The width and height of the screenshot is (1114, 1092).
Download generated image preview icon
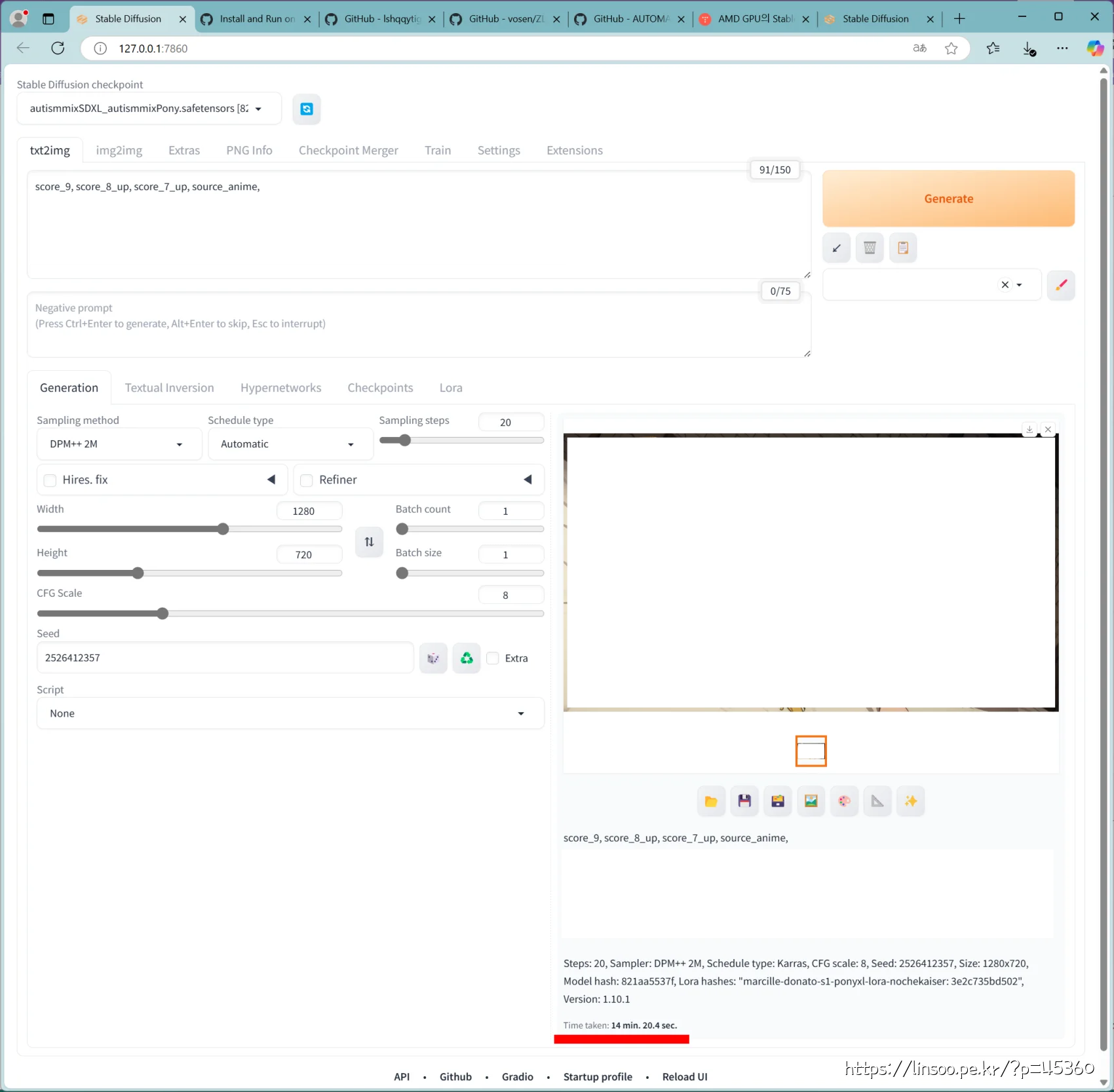click(x=1029, y=430)
